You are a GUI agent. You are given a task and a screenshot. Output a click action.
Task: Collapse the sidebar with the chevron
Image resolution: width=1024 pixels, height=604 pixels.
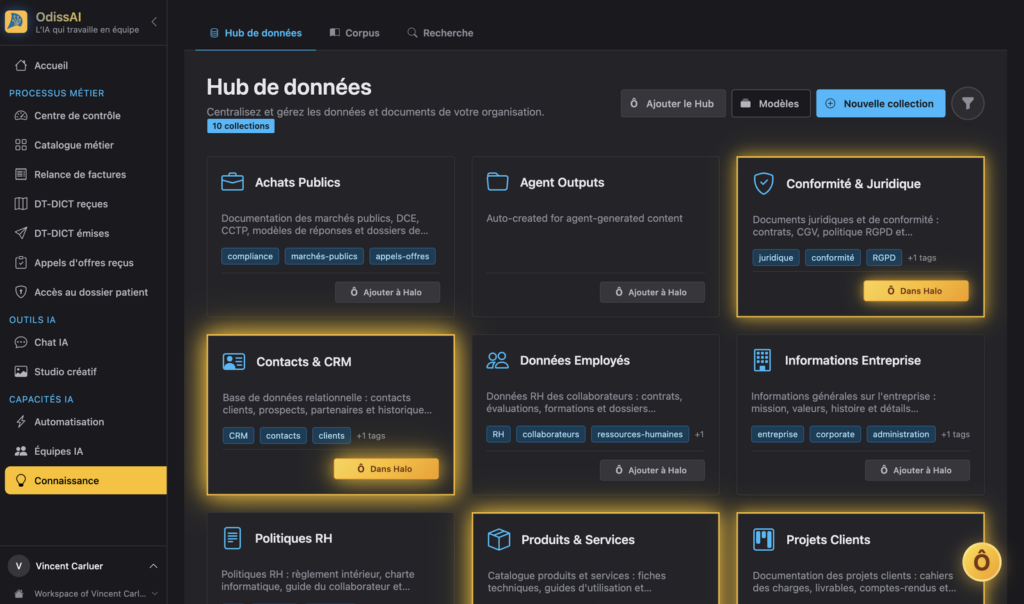click(x=154, y=22)
